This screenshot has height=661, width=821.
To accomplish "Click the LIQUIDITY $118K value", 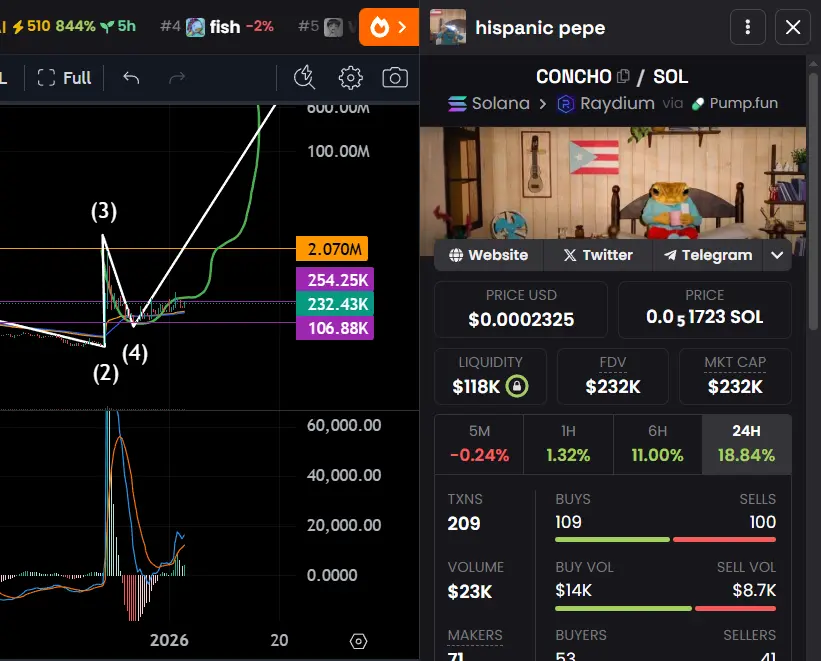I will pyautogui.click(x=476, y=387).
